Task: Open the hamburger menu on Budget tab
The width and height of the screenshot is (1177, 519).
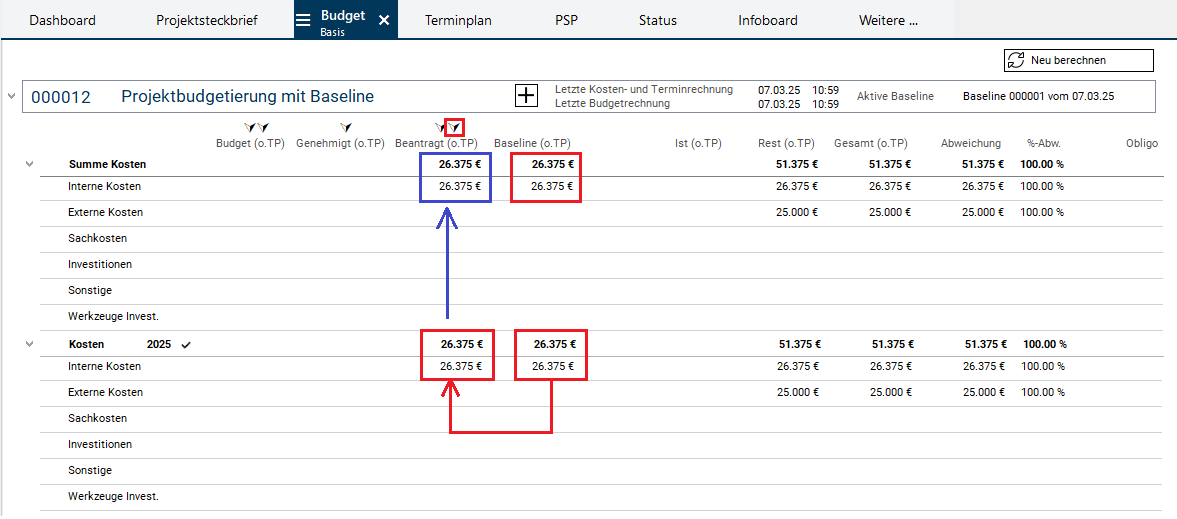Action: [303, 20]
